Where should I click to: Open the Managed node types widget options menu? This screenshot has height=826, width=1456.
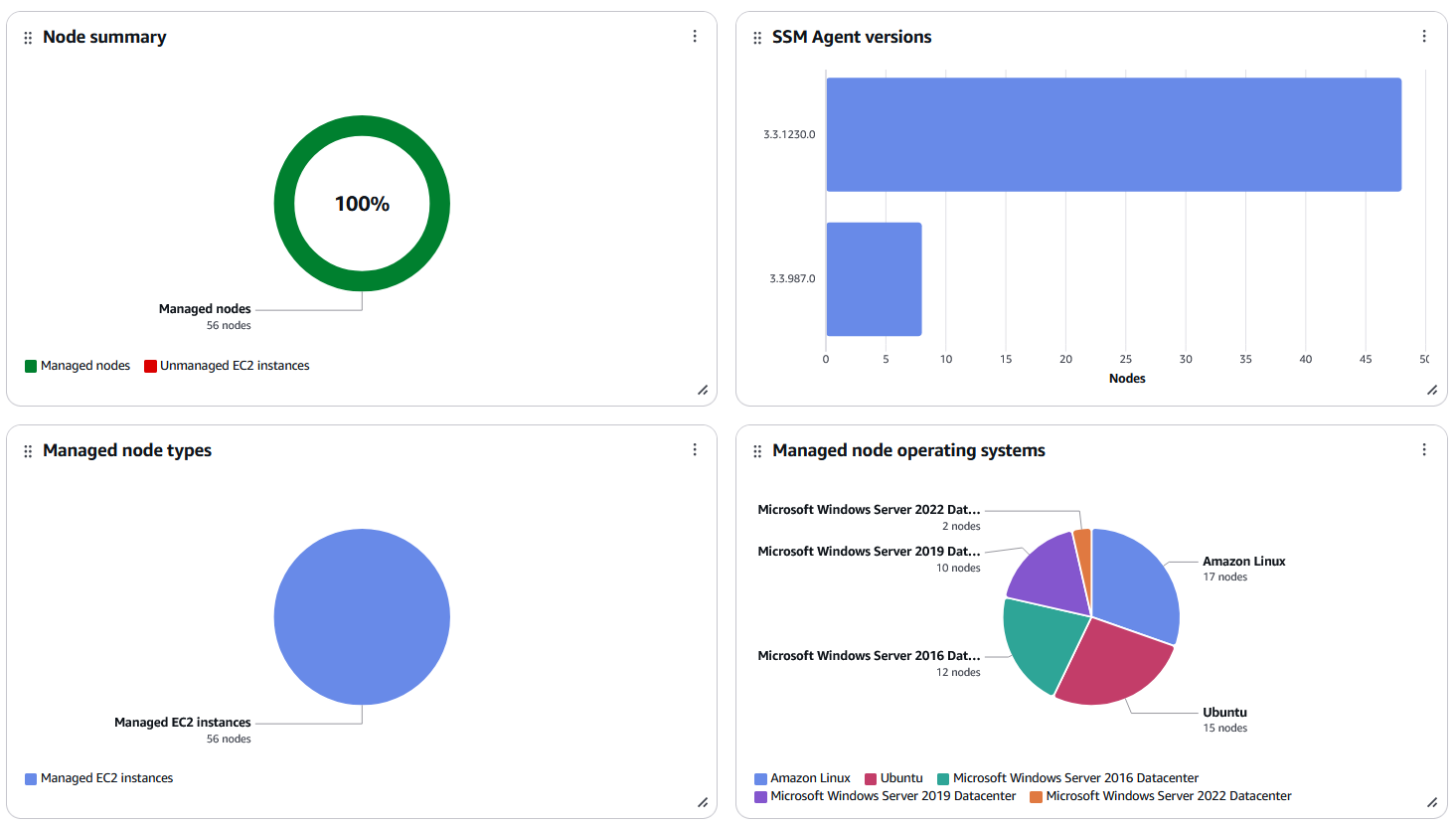[695, 450]
